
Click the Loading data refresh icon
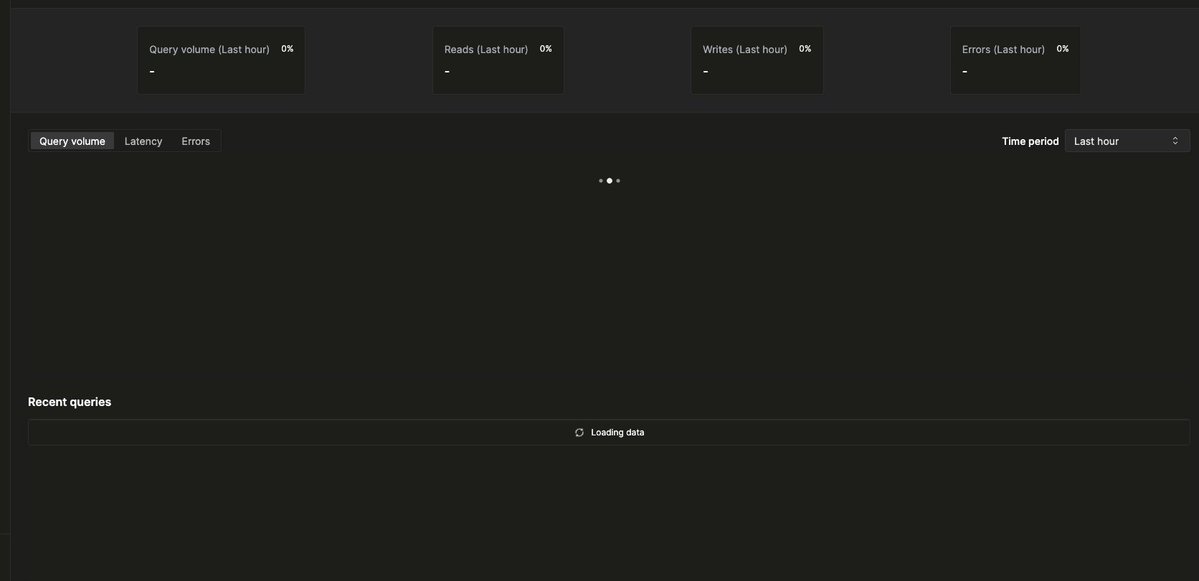[x=580, y=433]
